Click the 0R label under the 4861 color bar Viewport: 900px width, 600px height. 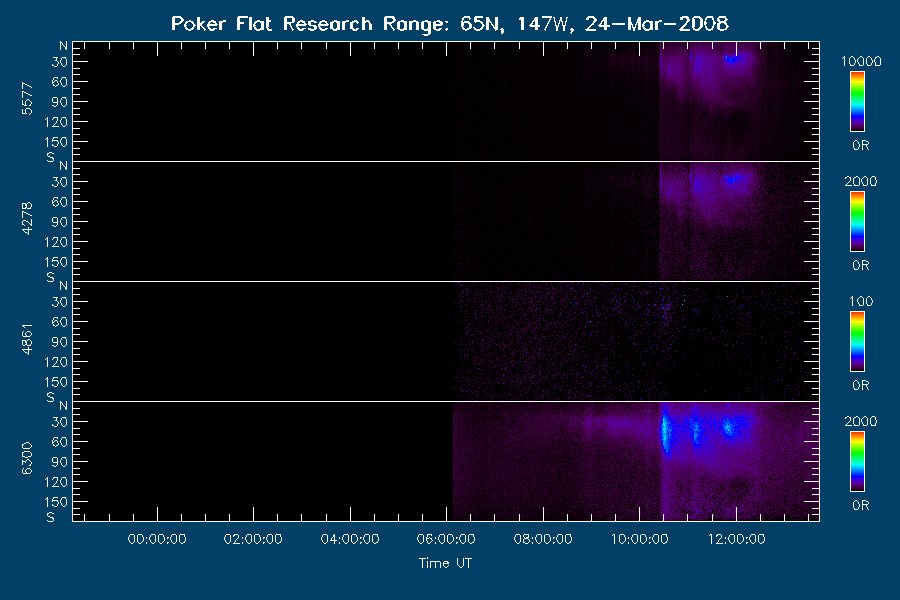(860, 385)
